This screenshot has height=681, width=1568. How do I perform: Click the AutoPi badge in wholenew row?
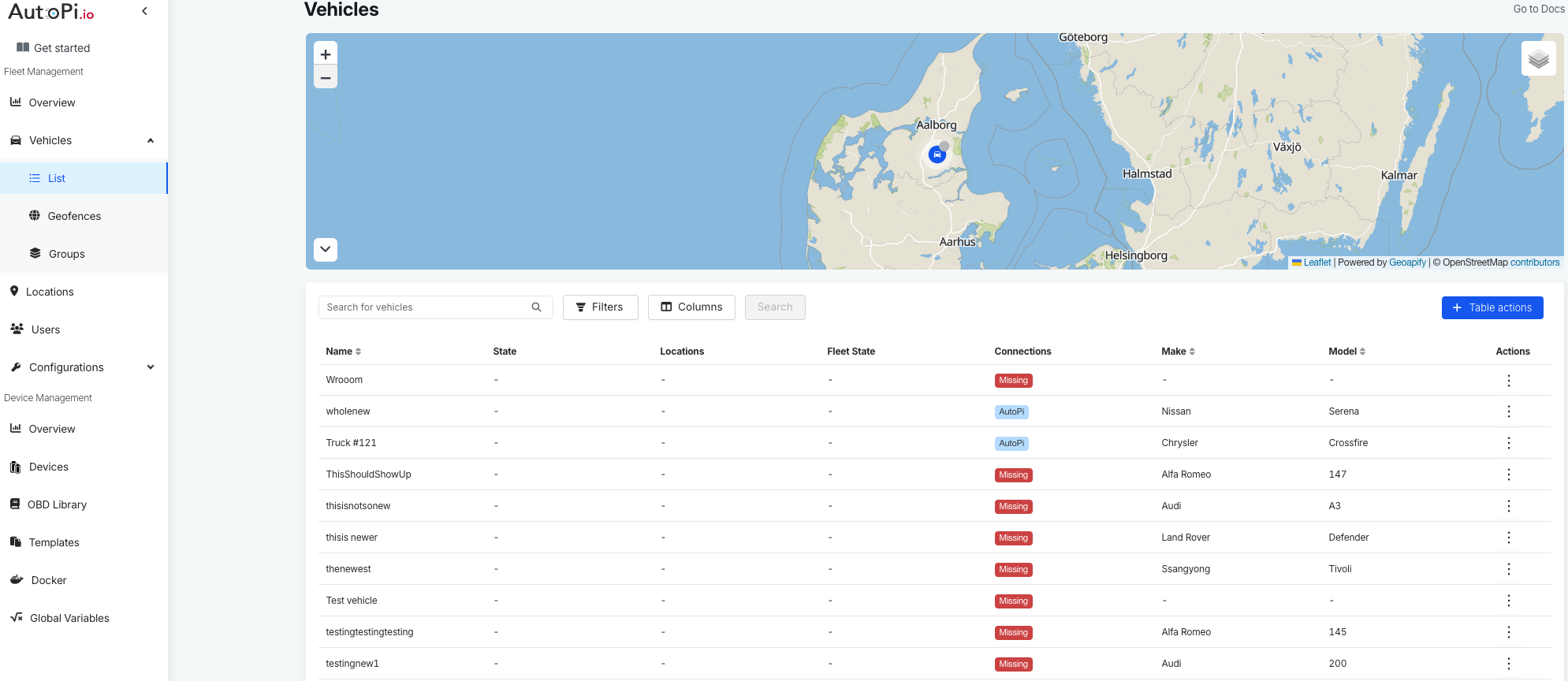point(1011,411)
